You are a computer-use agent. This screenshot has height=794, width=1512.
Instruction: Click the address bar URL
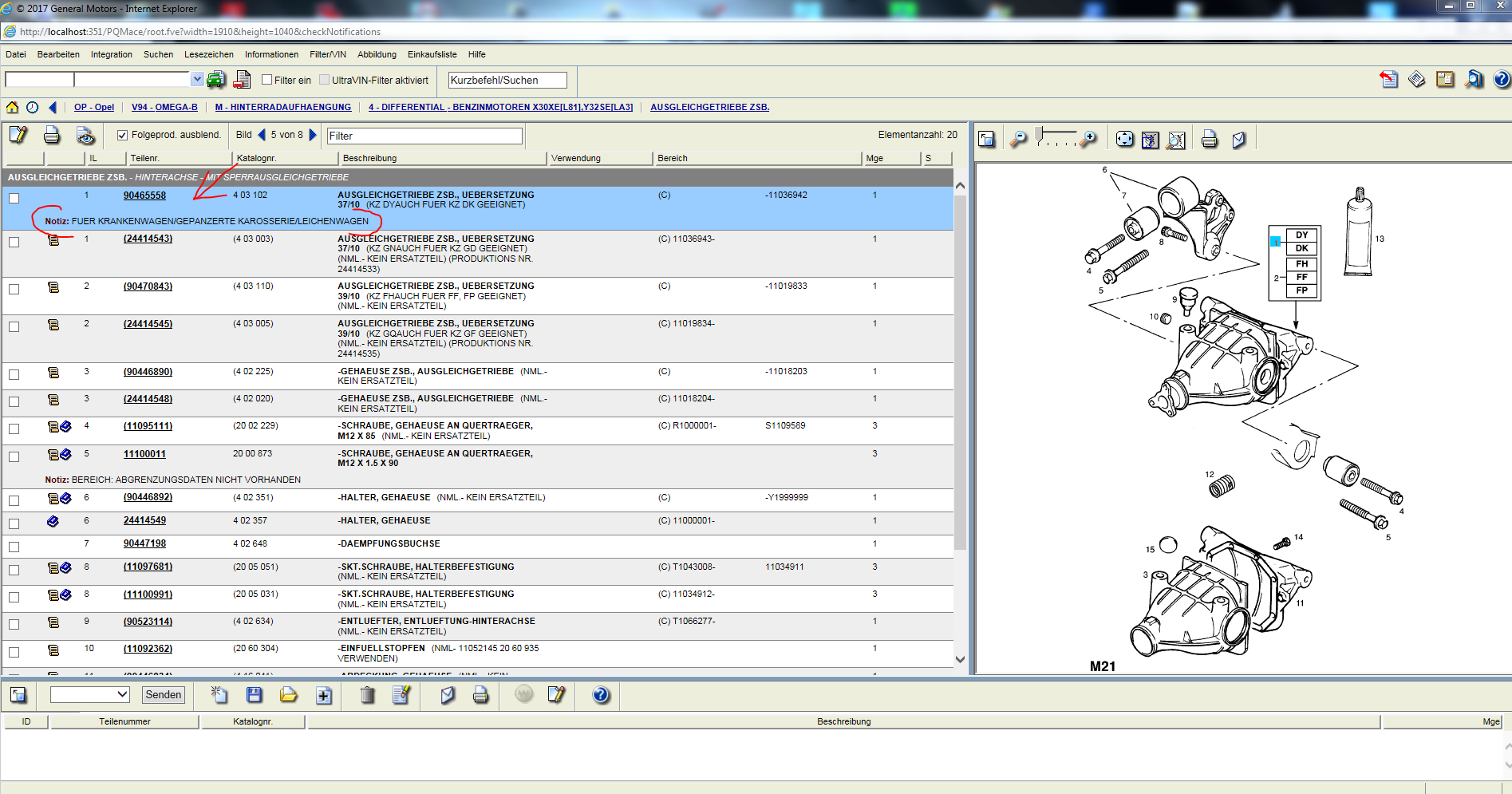[x=200, y=32]
